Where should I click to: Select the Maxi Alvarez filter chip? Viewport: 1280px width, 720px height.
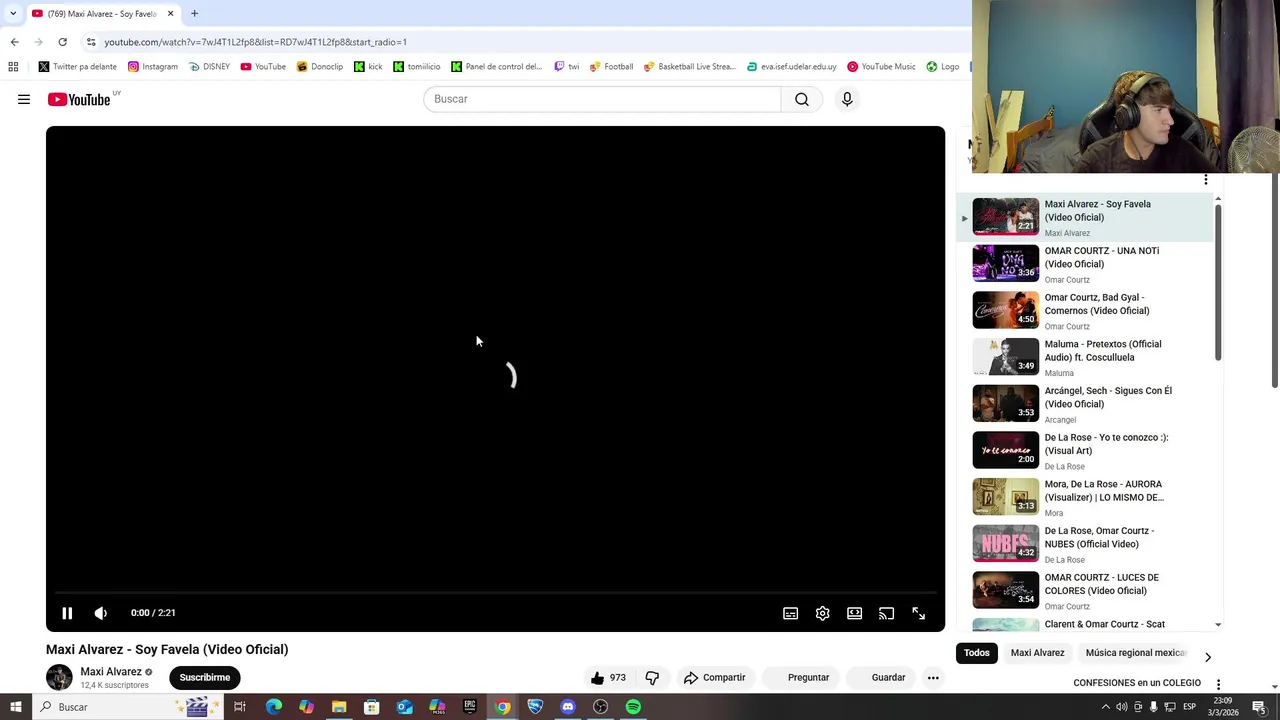(1037, 653)
